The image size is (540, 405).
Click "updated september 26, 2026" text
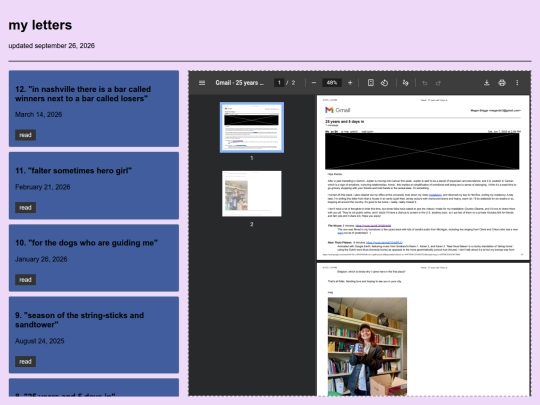52,45
